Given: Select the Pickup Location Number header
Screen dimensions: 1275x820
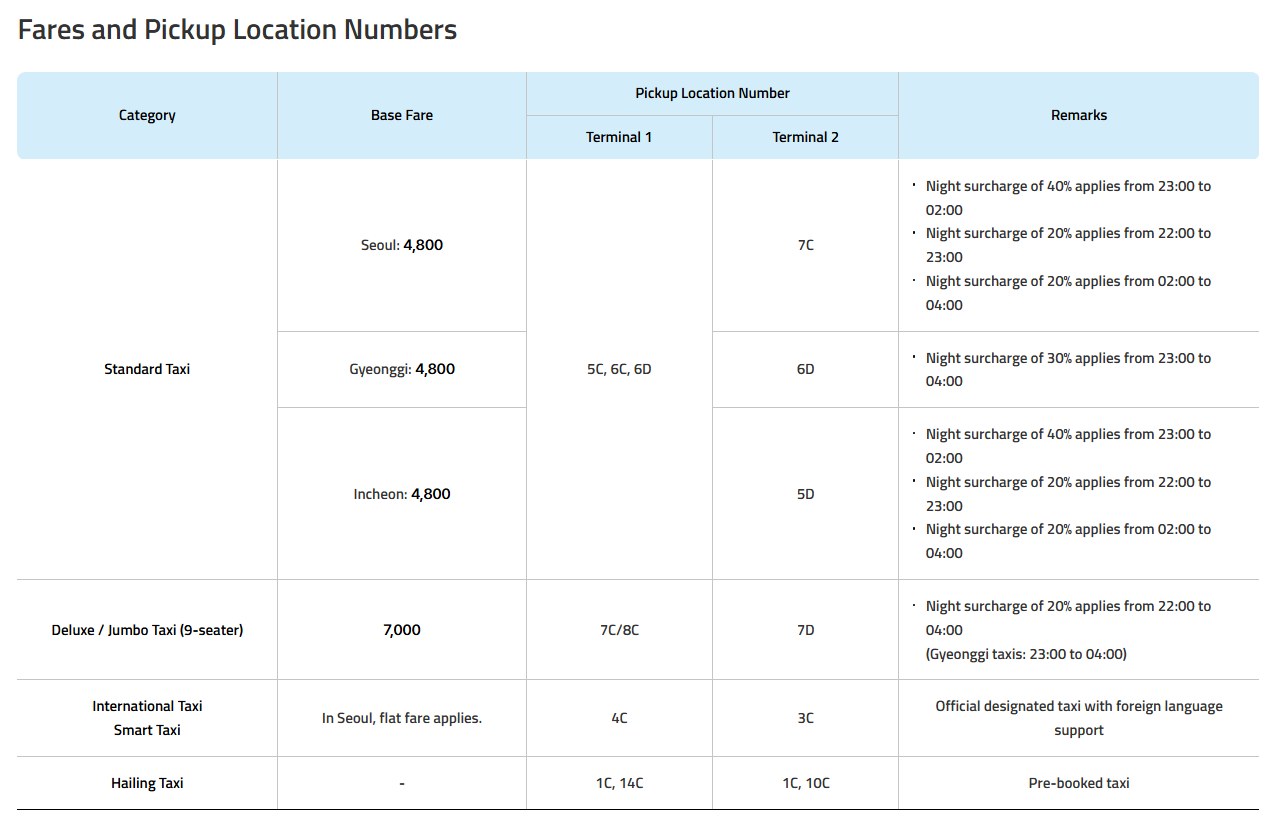Looking at the screenshot, I should (x=712, y=93).
